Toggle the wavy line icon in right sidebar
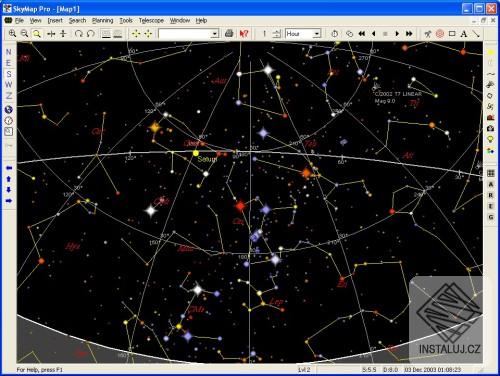Screen dimensions: 500x376 [490, 74]
